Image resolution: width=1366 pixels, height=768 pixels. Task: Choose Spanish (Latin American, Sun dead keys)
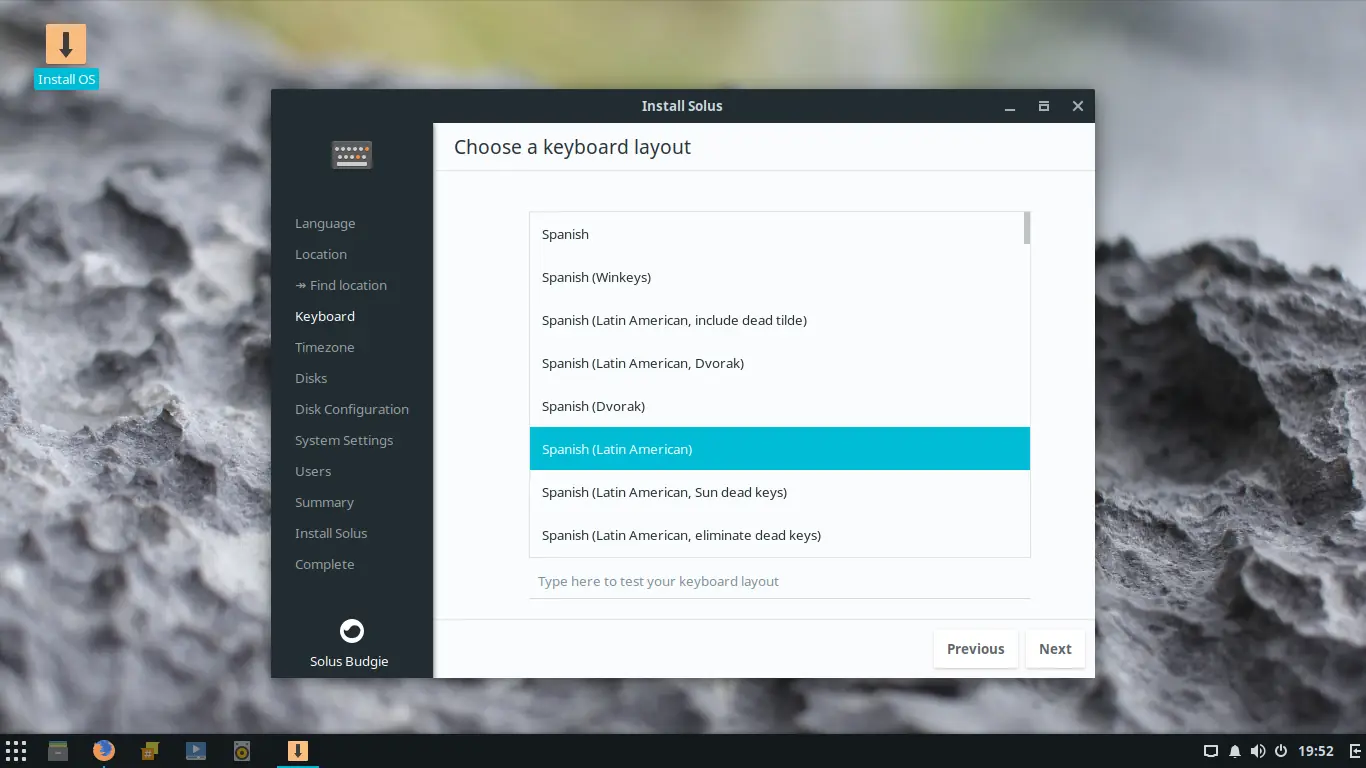pyautogui.click(x=780, y=492)
